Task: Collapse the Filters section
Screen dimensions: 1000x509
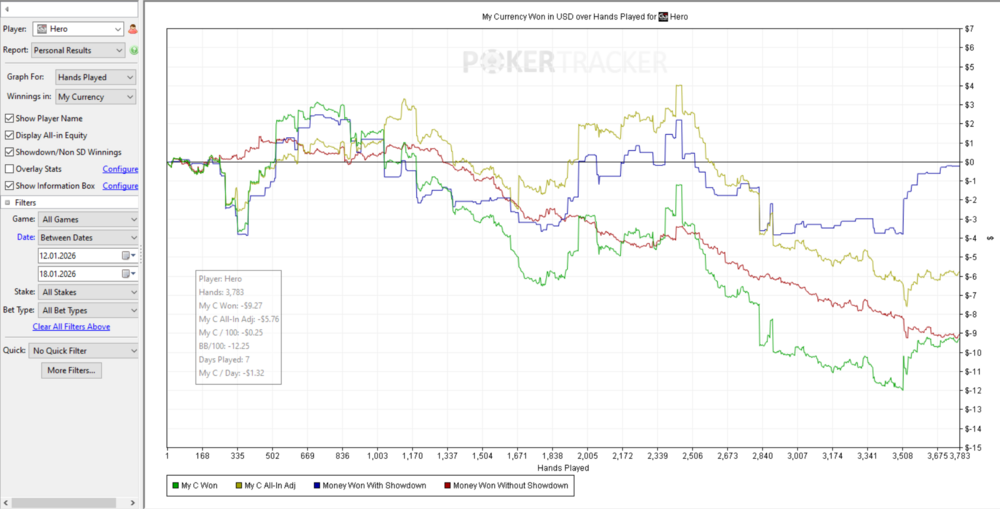Action: [8, 202]
